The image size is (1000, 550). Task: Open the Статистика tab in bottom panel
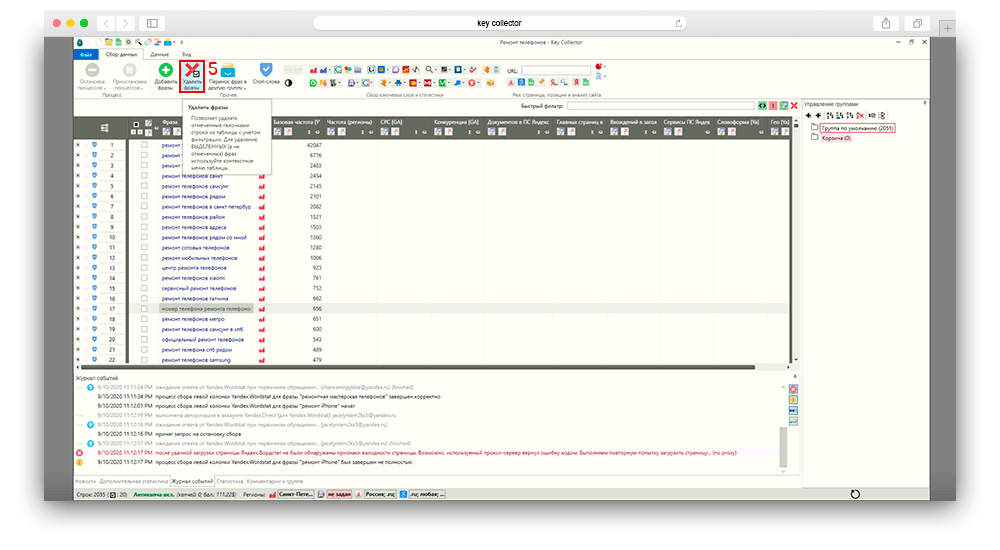(230, 481)
